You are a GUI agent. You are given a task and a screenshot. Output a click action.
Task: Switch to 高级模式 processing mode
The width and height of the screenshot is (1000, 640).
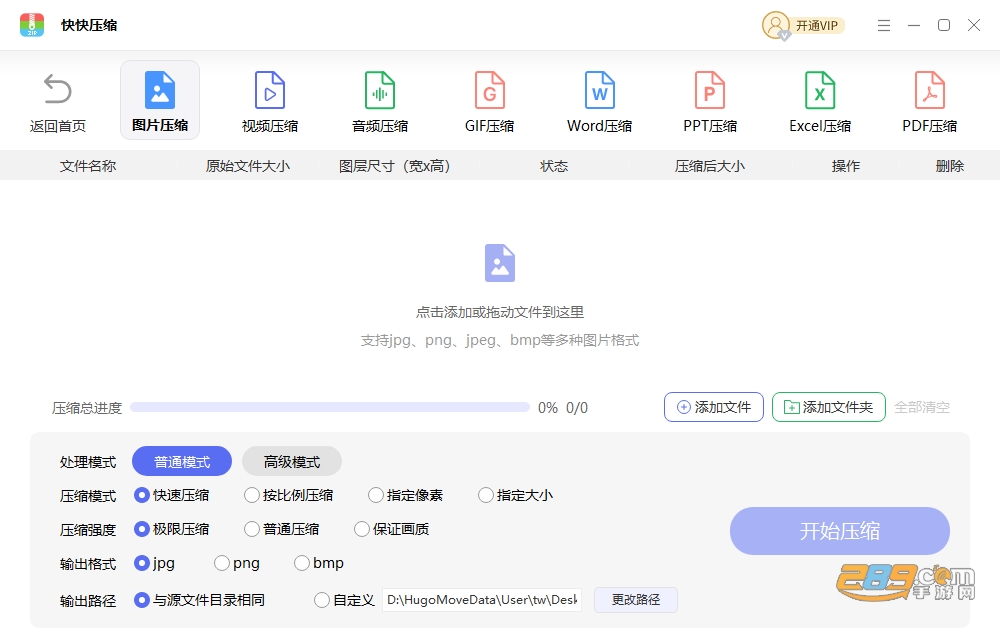tap(292, 462)
